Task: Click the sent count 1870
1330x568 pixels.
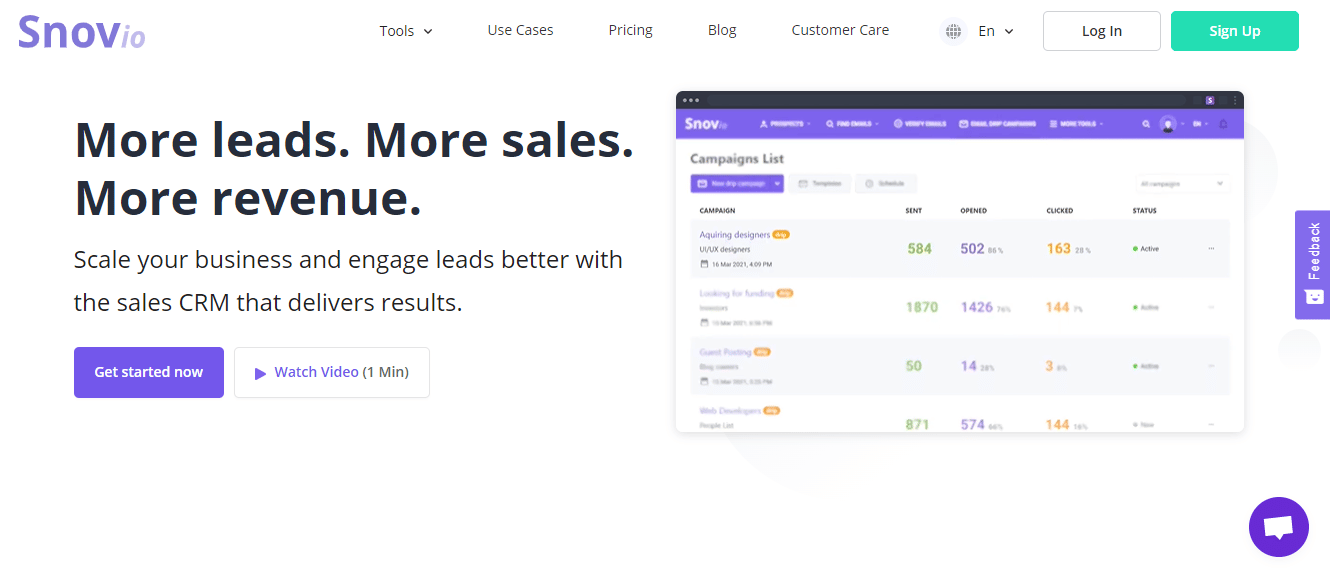Action: 922,307
